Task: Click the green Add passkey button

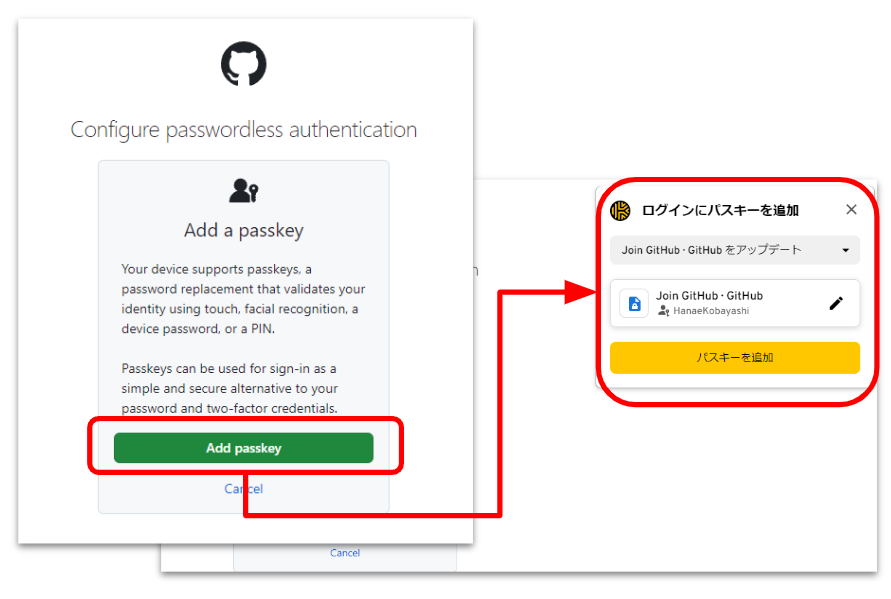Action: click(244, 448)
